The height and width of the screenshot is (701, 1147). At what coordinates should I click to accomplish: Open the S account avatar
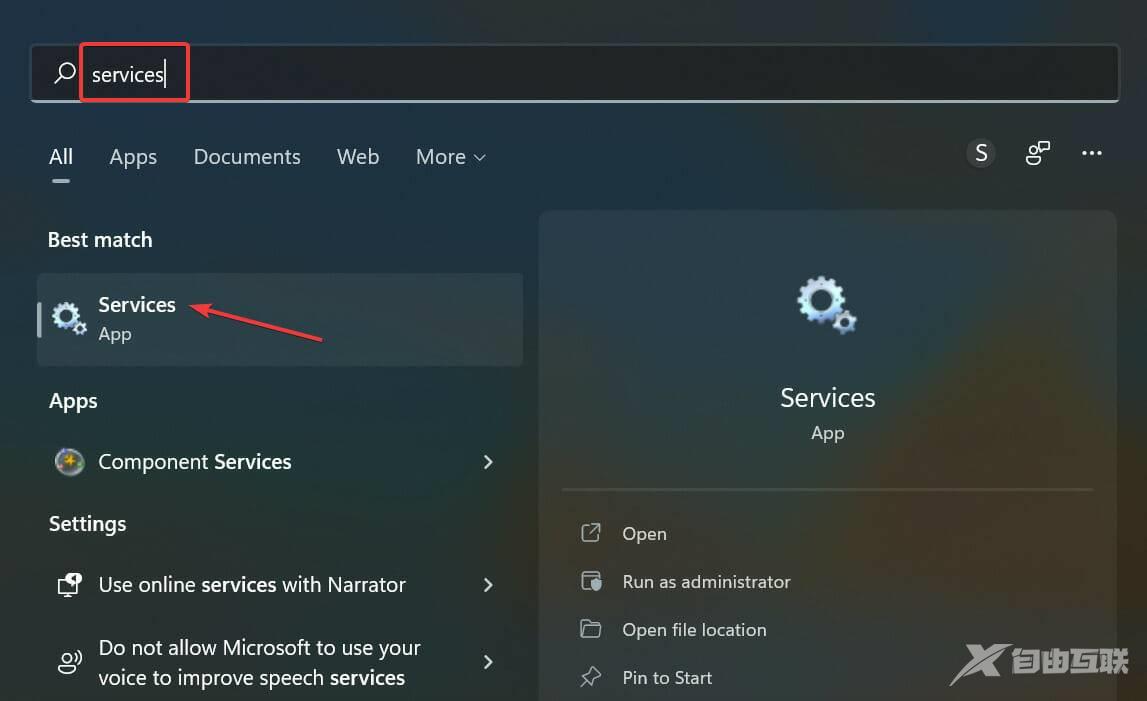tap(980, 153)
